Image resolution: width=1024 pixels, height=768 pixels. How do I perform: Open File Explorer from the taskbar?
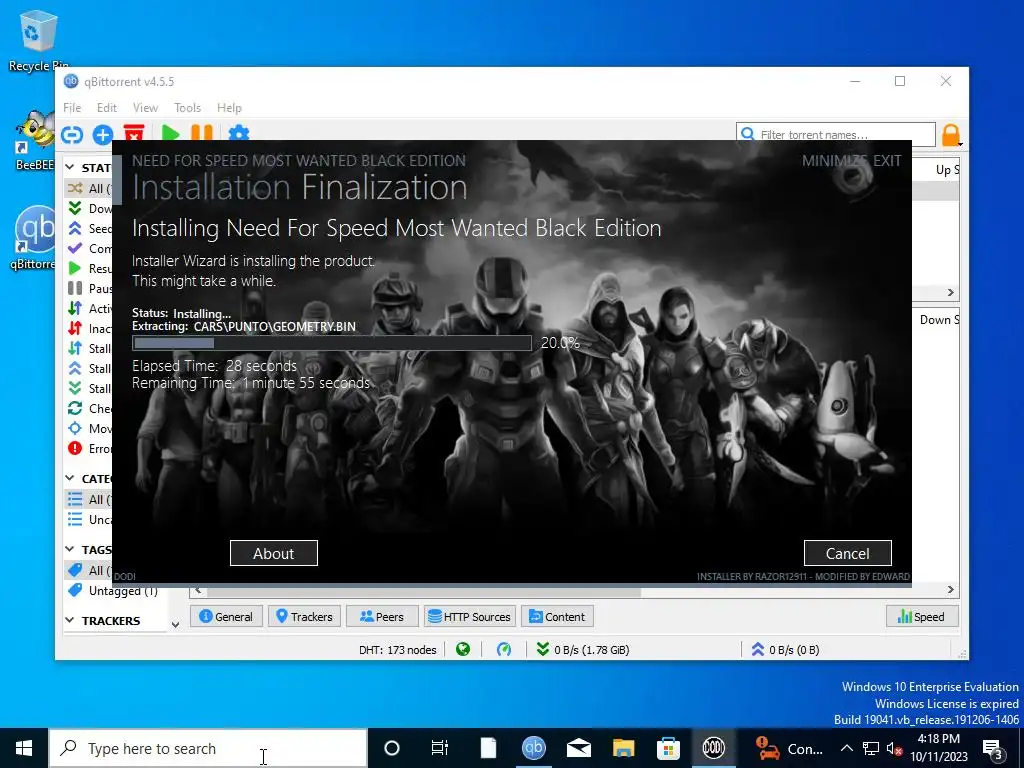[623, 748]
